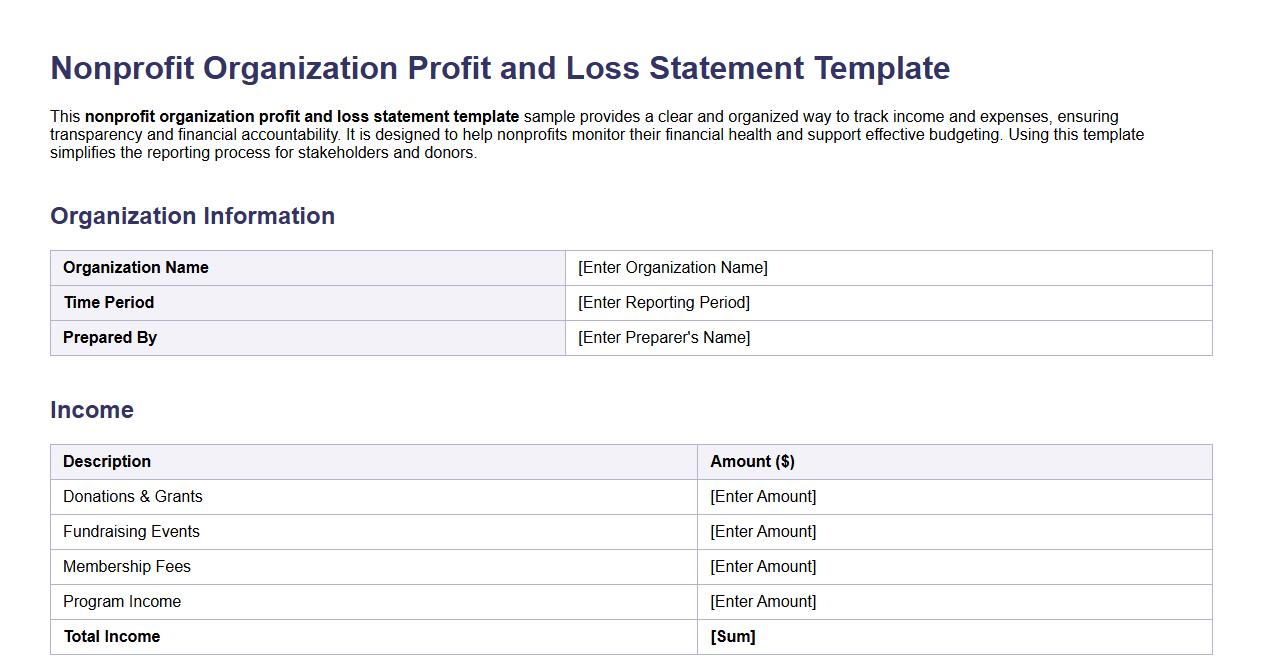Click the amount field for Fundraising Events
Image resolution: width=1263 pixels, height=659 pixels.
click(762, 531)
